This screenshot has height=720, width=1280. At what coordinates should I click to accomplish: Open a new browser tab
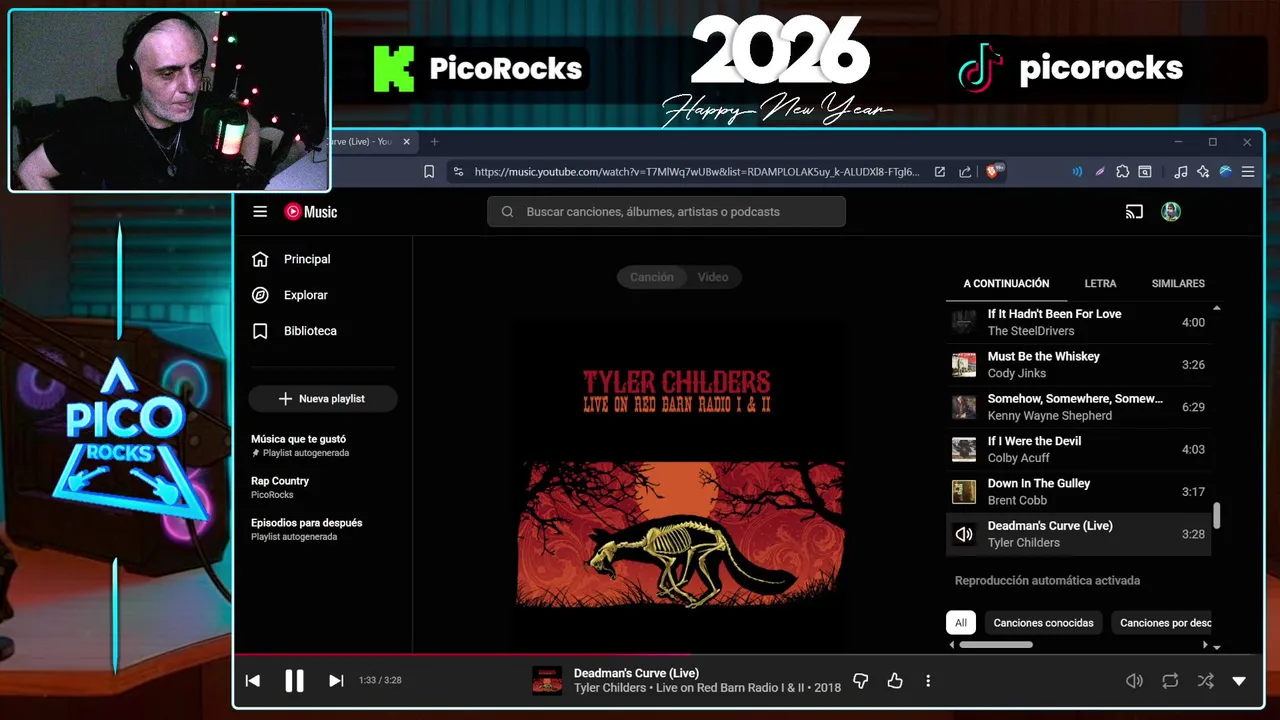click(434, 142)
